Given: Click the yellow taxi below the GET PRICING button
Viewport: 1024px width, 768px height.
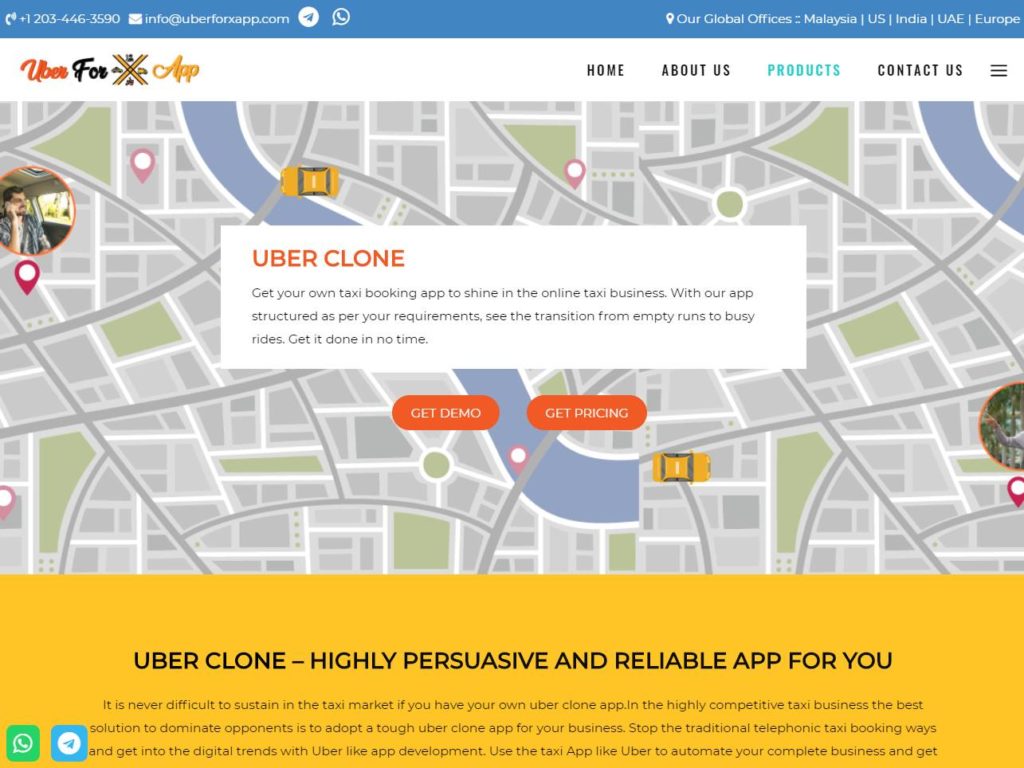Looking at the screenshot, I should tap(680, 468).
